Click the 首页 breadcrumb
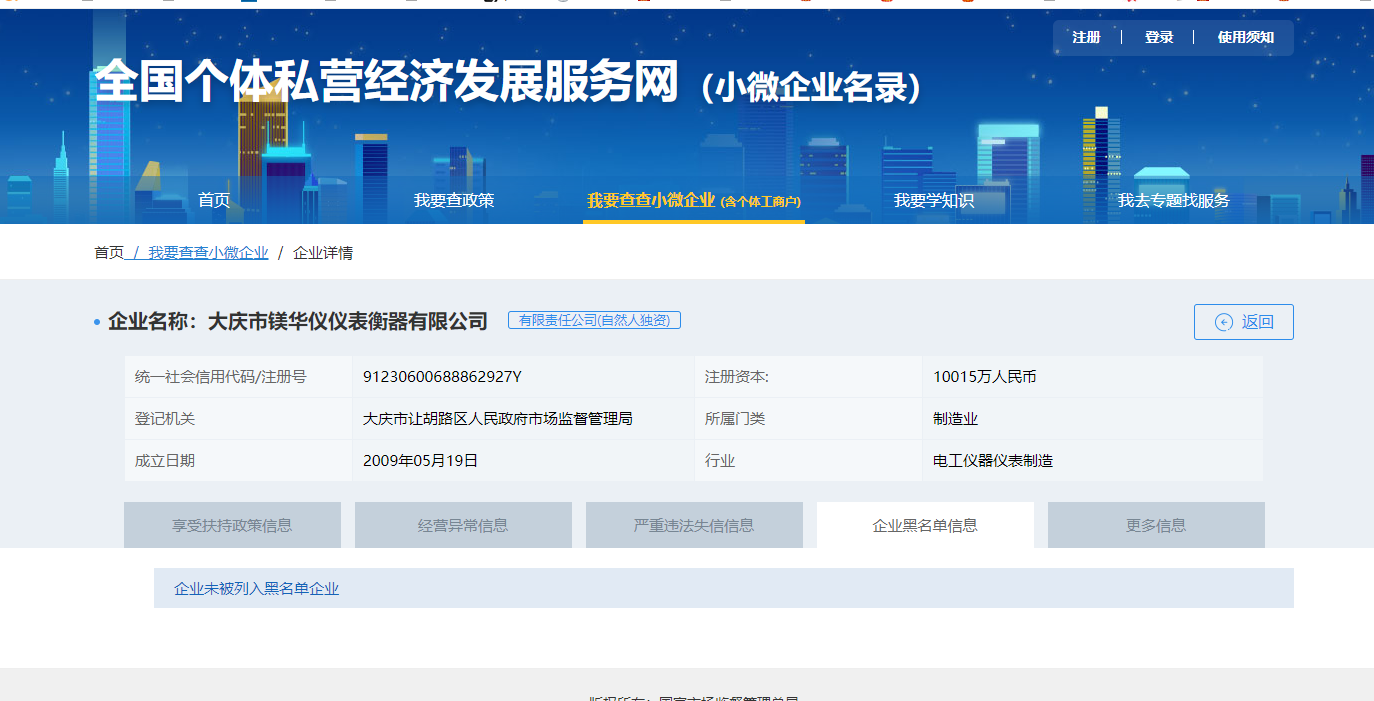The width and height of the screenshot is (1374, 701). click(x=109, y=253)
